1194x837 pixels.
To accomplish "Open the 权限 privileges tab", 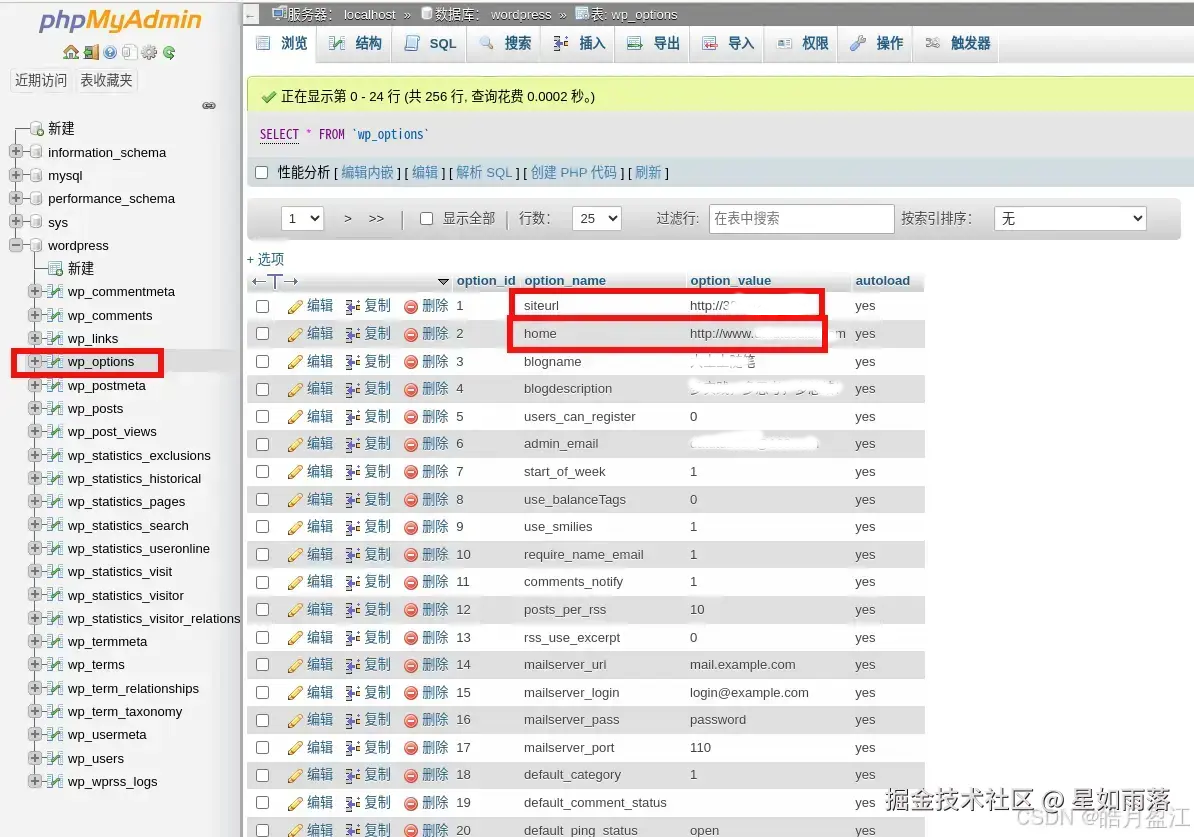I will click(803, 43).
